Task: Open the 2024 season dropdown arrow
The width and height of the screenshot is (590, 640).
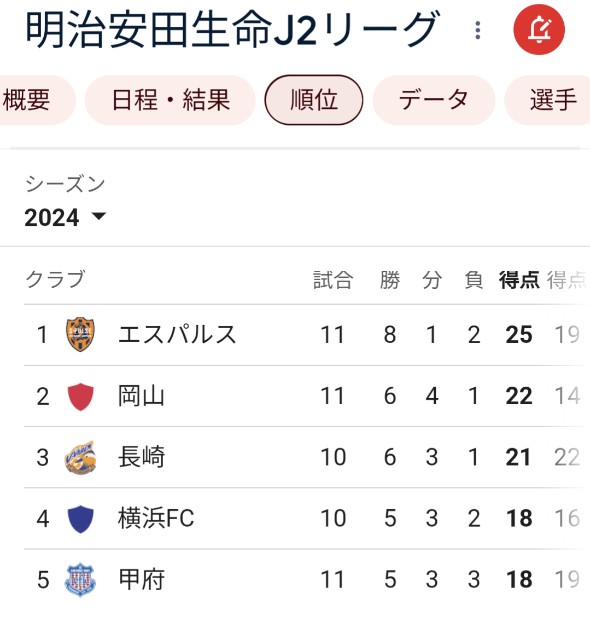Action: tap(99, 216)
